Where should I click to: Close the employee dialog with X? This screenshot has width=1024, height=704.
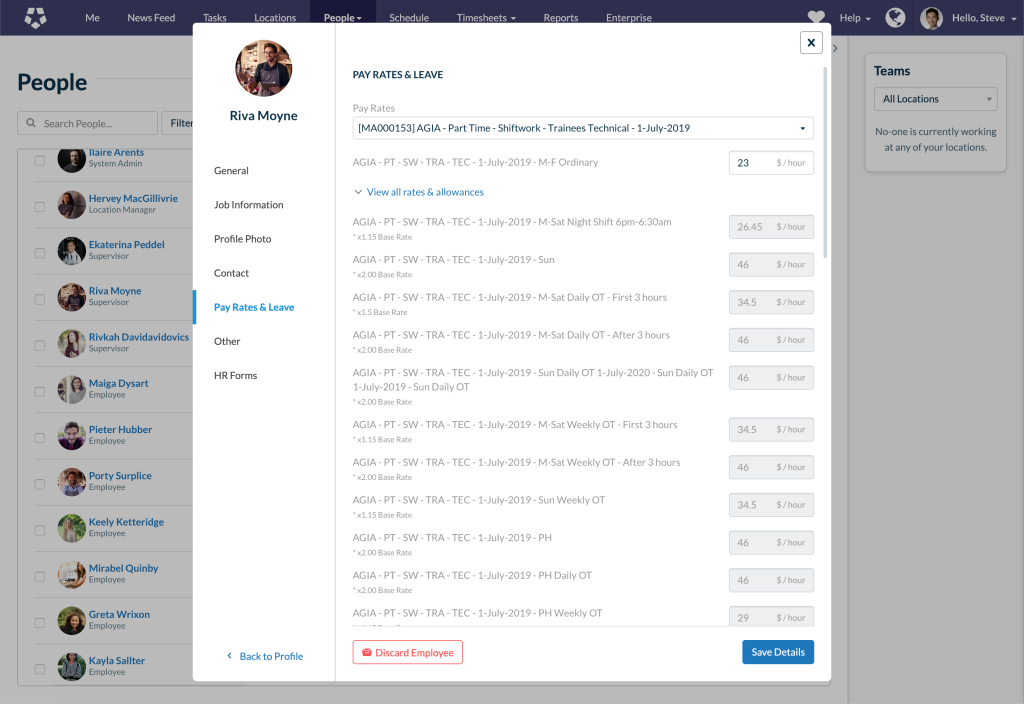(811, 42)
